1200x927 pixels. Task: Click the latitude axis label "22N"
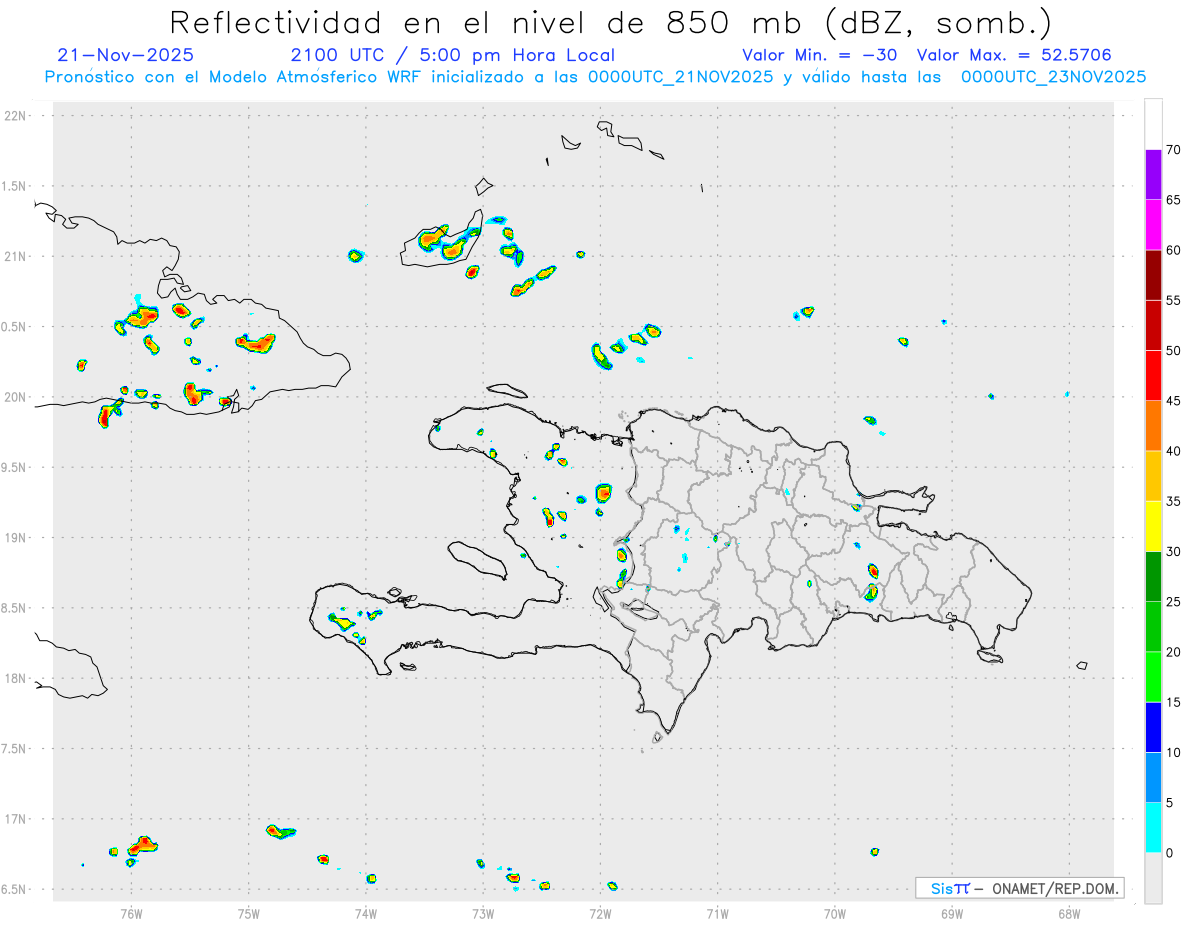click(x=17, y=116)
